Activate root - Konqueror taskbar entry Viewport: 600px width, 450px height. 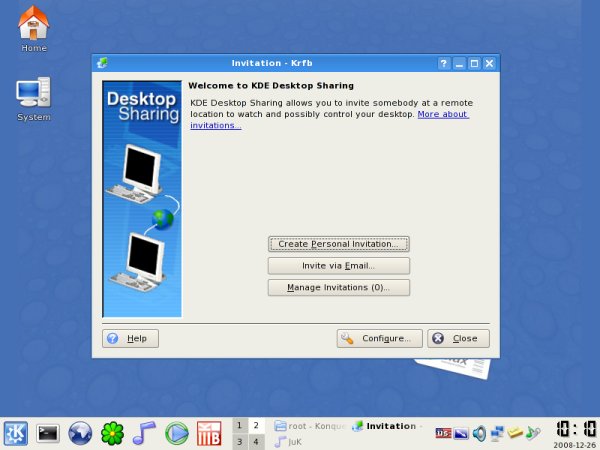coord(310,426)
